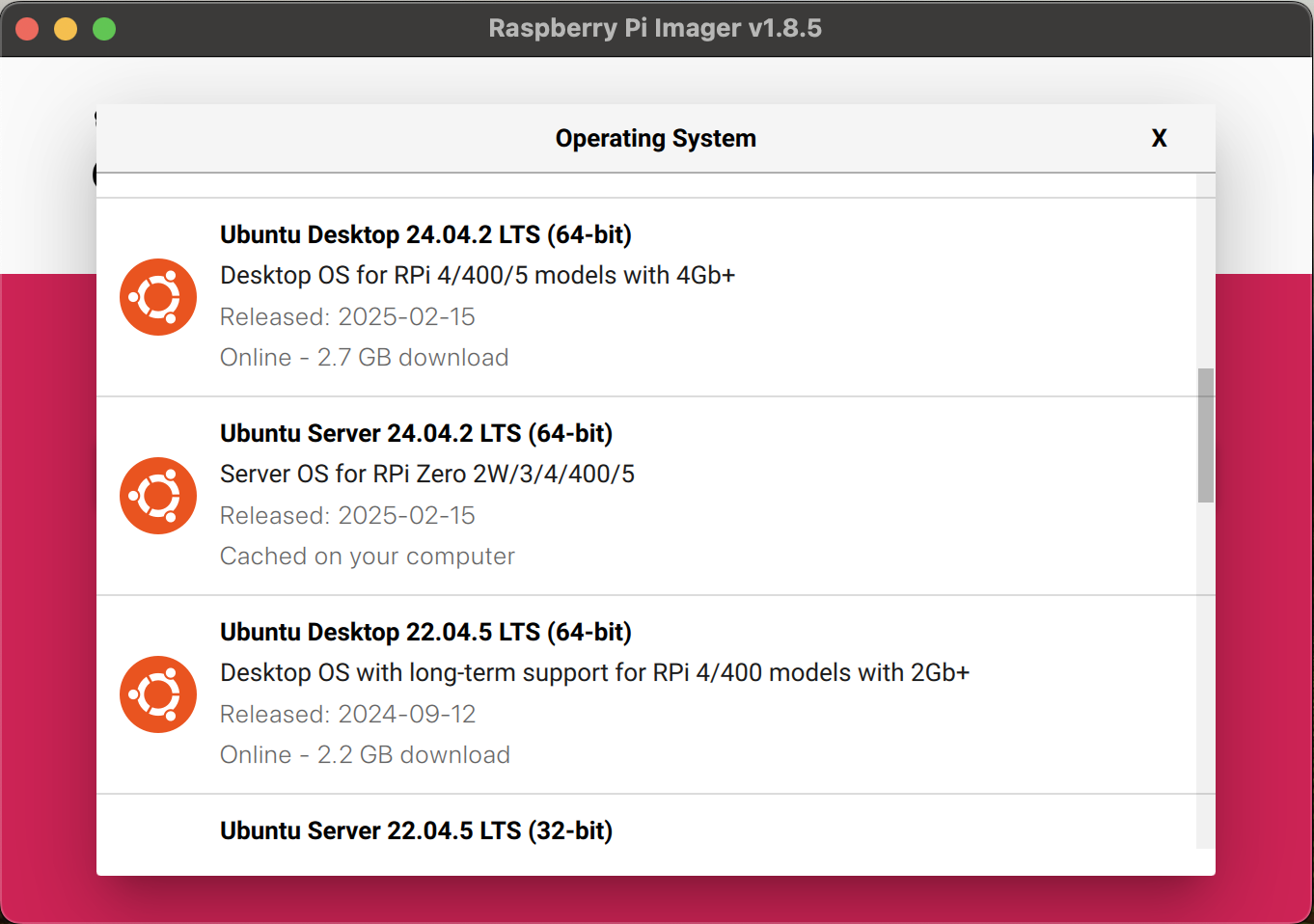Click the Ubuntu Server 24.04.2 logo icon
The image size is (1314, 924).
point(158,496)
